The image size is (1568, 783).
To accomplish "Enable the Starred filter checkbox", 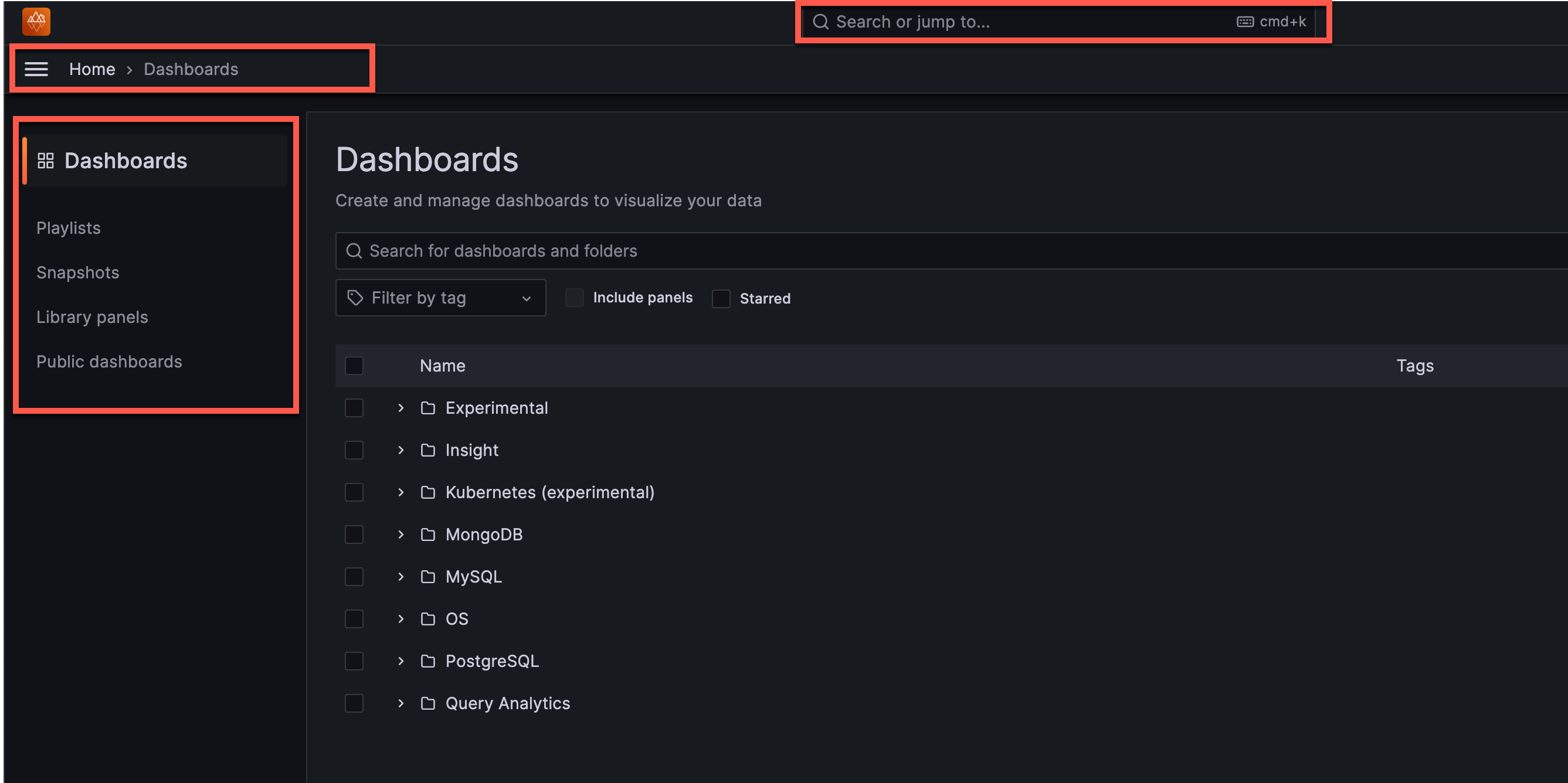I will [x=721, y=299].
